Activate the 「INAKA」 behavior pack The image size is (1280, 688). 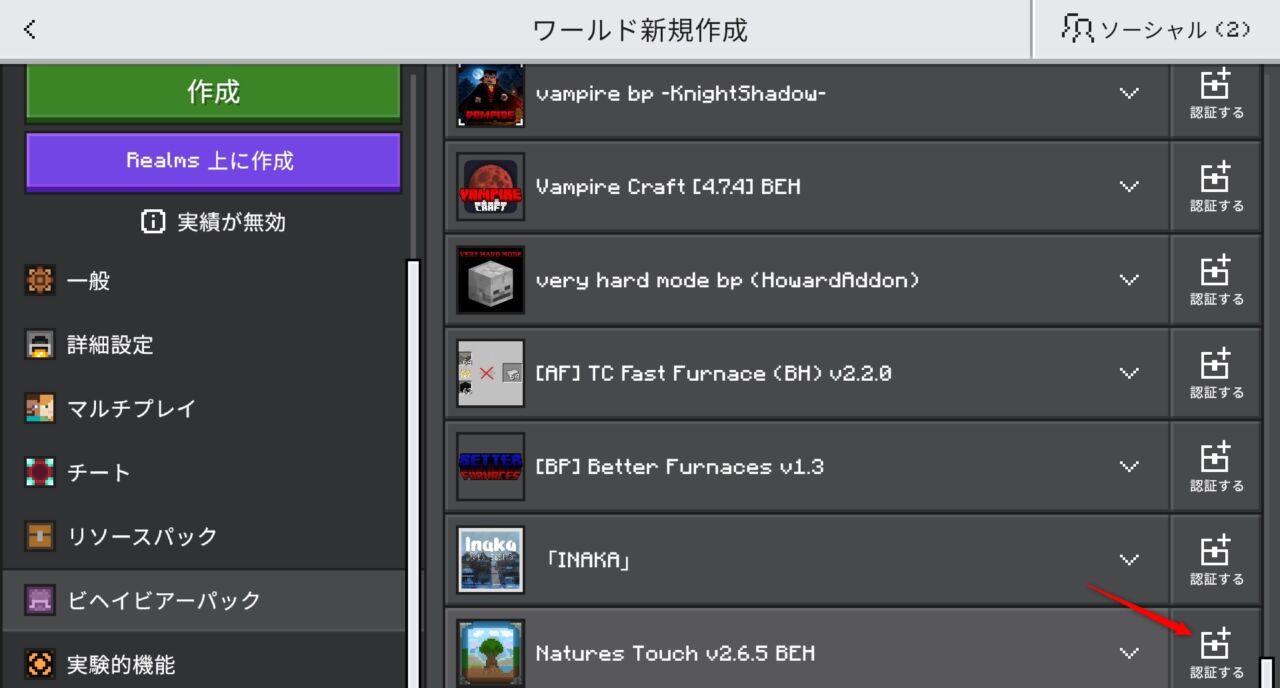click(1216, 560)
